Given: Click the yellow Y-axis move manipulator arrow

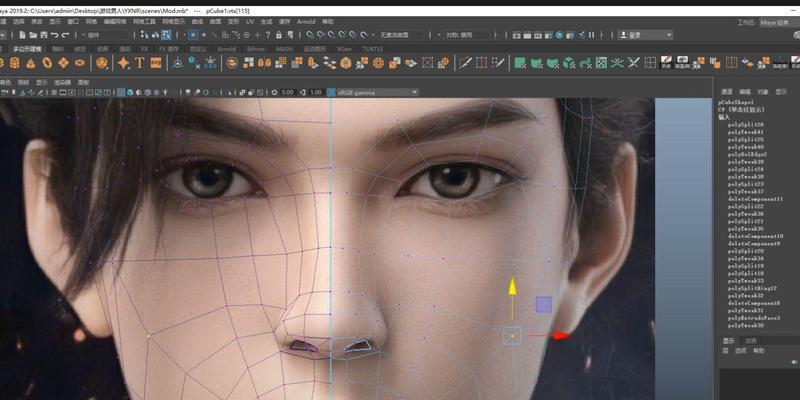Looking at the screenshot, I should click(512, 287).
